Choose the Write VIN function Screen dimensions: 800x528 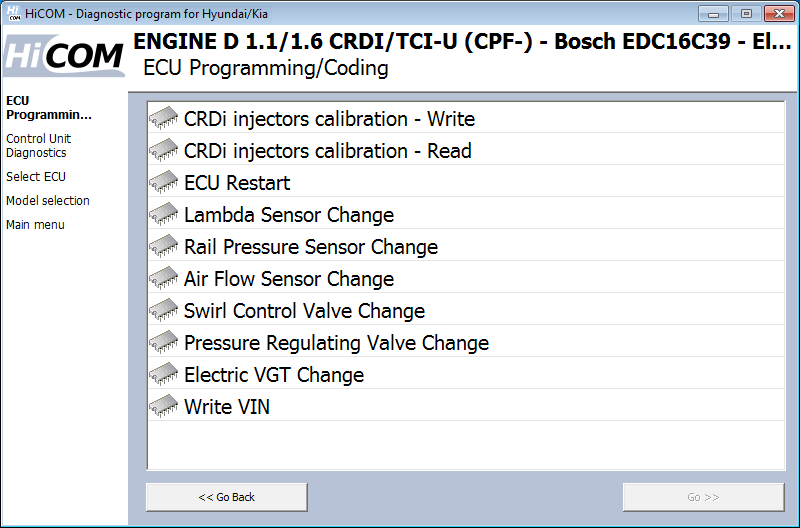click(226, 407)
